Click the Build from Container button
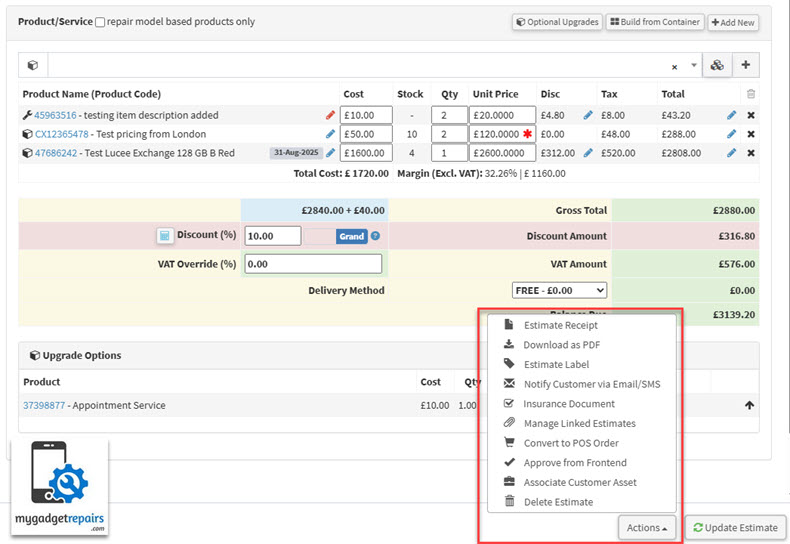The width and height of the screenshot is (790, 544). pyautogui.click(x=654, y=22)
